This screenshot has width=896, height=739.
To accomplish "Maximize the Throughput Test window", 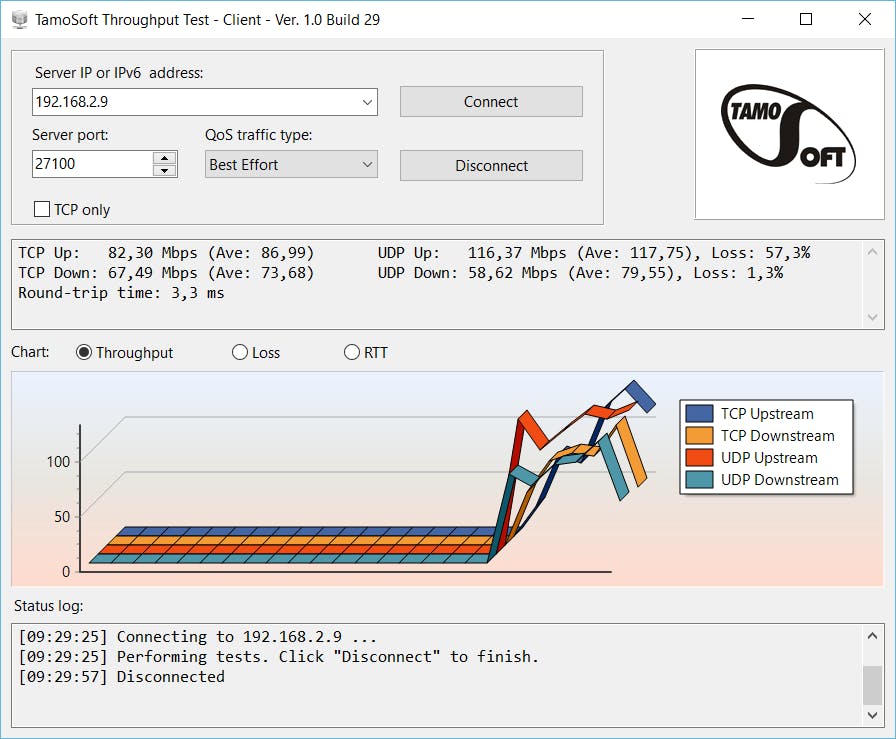I will click(806, 19).
